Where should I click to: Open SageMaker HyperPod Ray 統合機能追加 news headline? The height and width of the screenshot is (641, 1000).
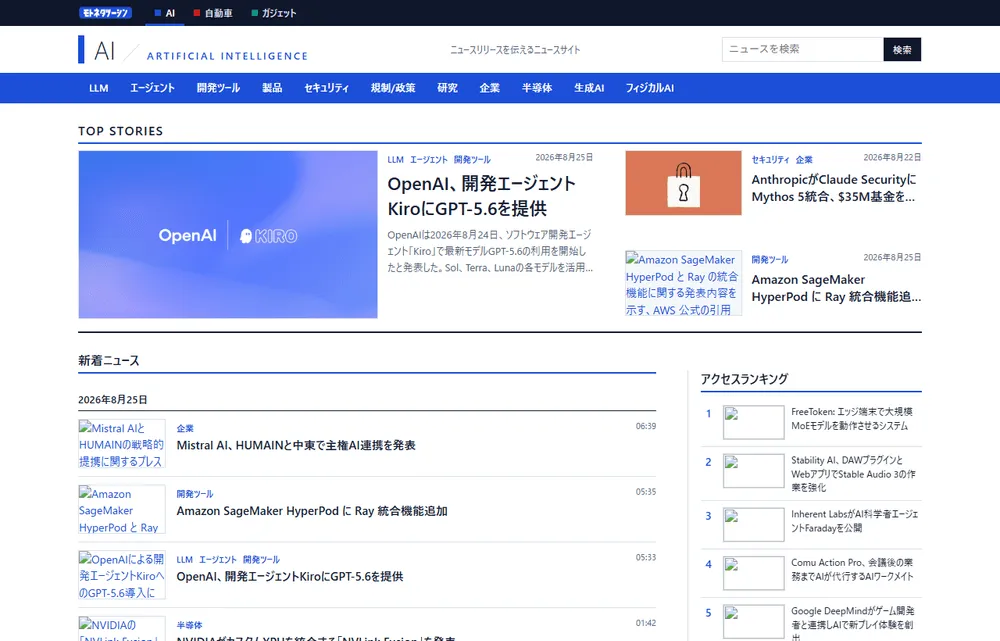coord(312,511)
